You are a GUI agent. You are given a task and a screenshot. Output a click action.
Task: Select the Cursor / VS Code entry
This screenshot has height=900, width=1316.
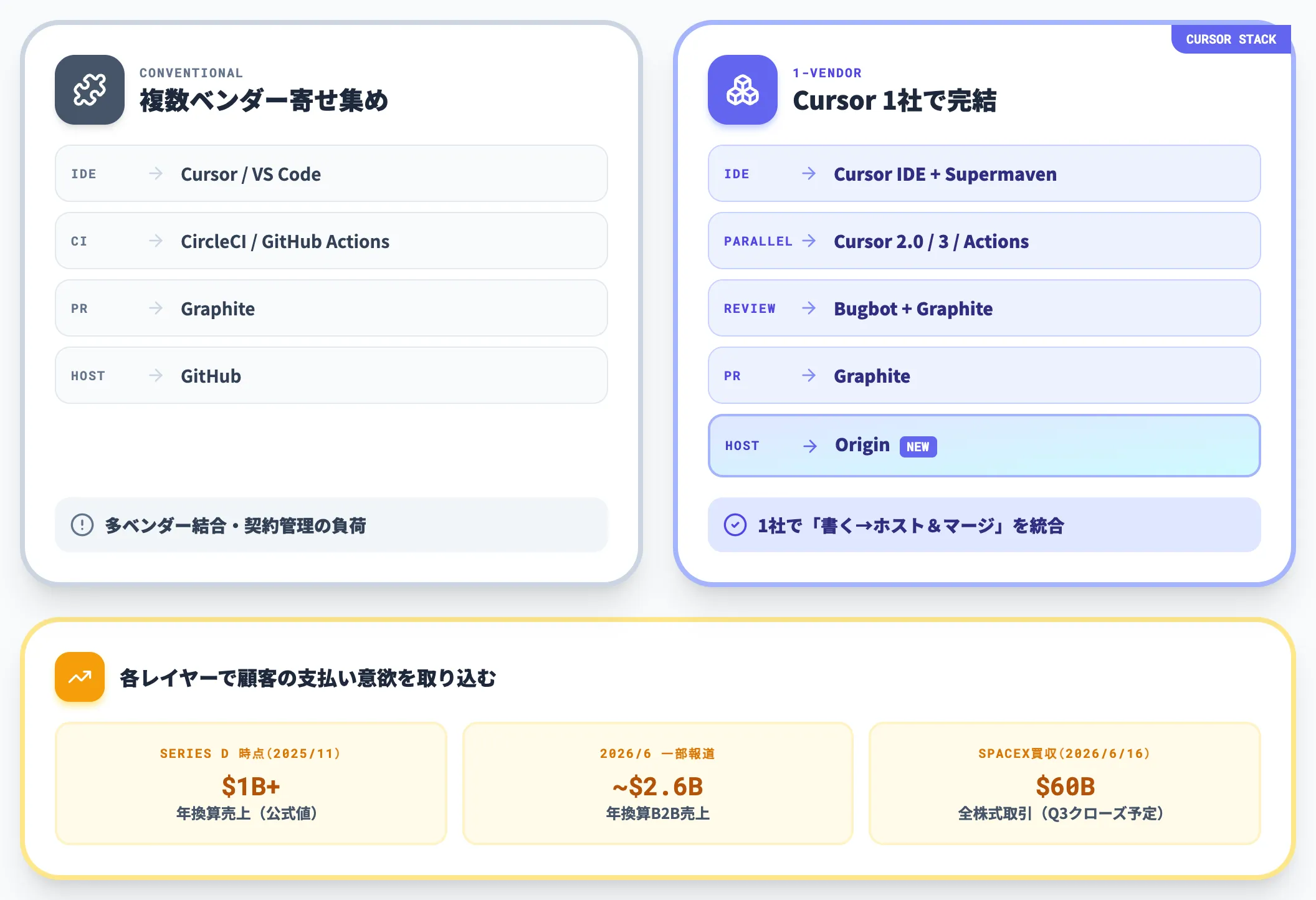(331, 173)
